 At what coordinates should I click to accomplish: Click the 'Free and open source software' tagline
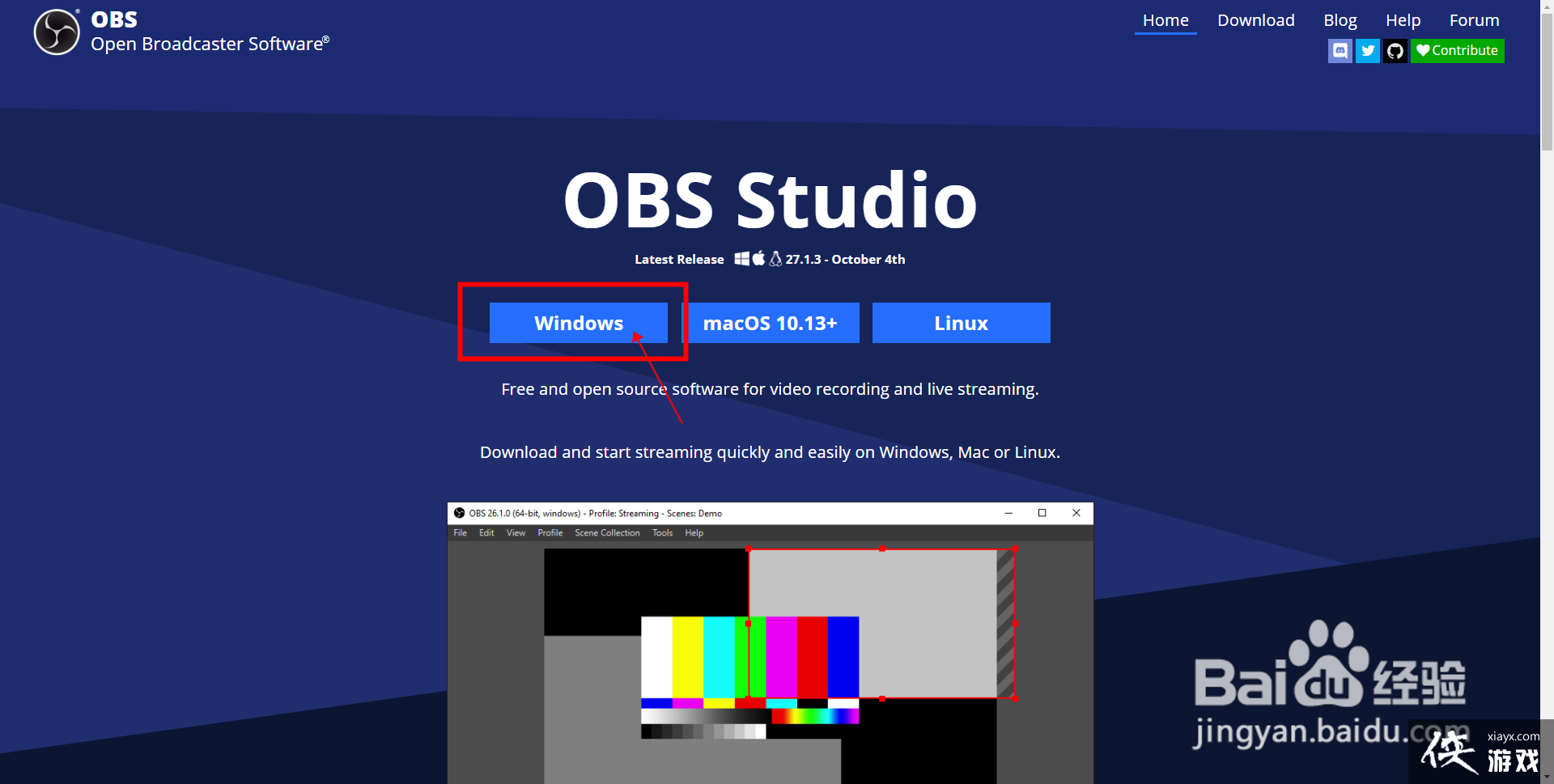(x=770, y=389)
